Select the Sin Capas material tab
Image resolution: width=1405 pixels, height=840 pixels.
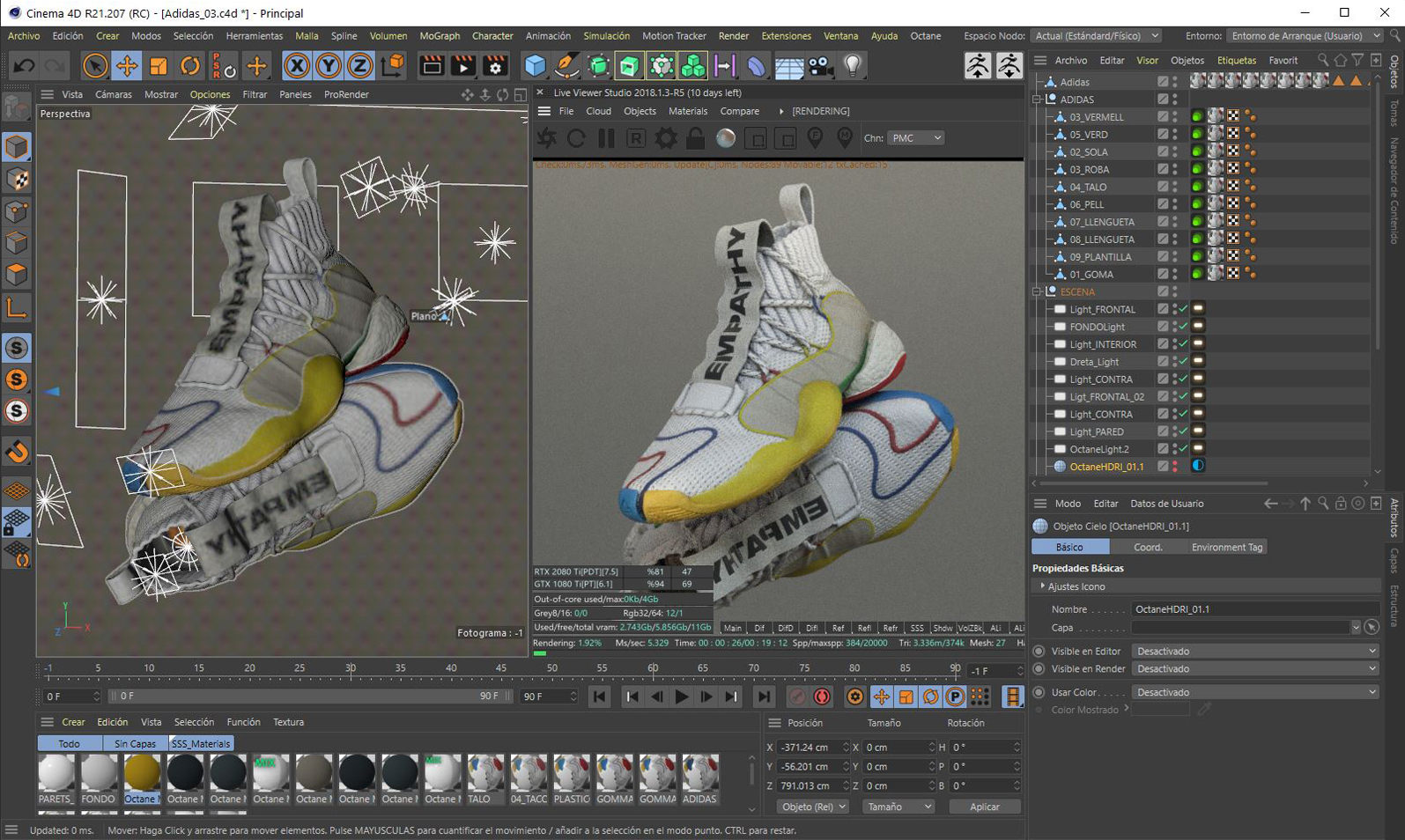pyautogui.click(x=135, y=743)
